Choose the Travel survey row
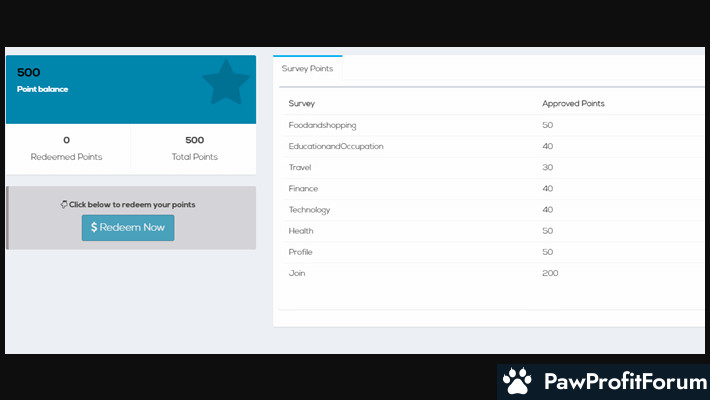Screen dimensions: 710x400 point(302,167)
